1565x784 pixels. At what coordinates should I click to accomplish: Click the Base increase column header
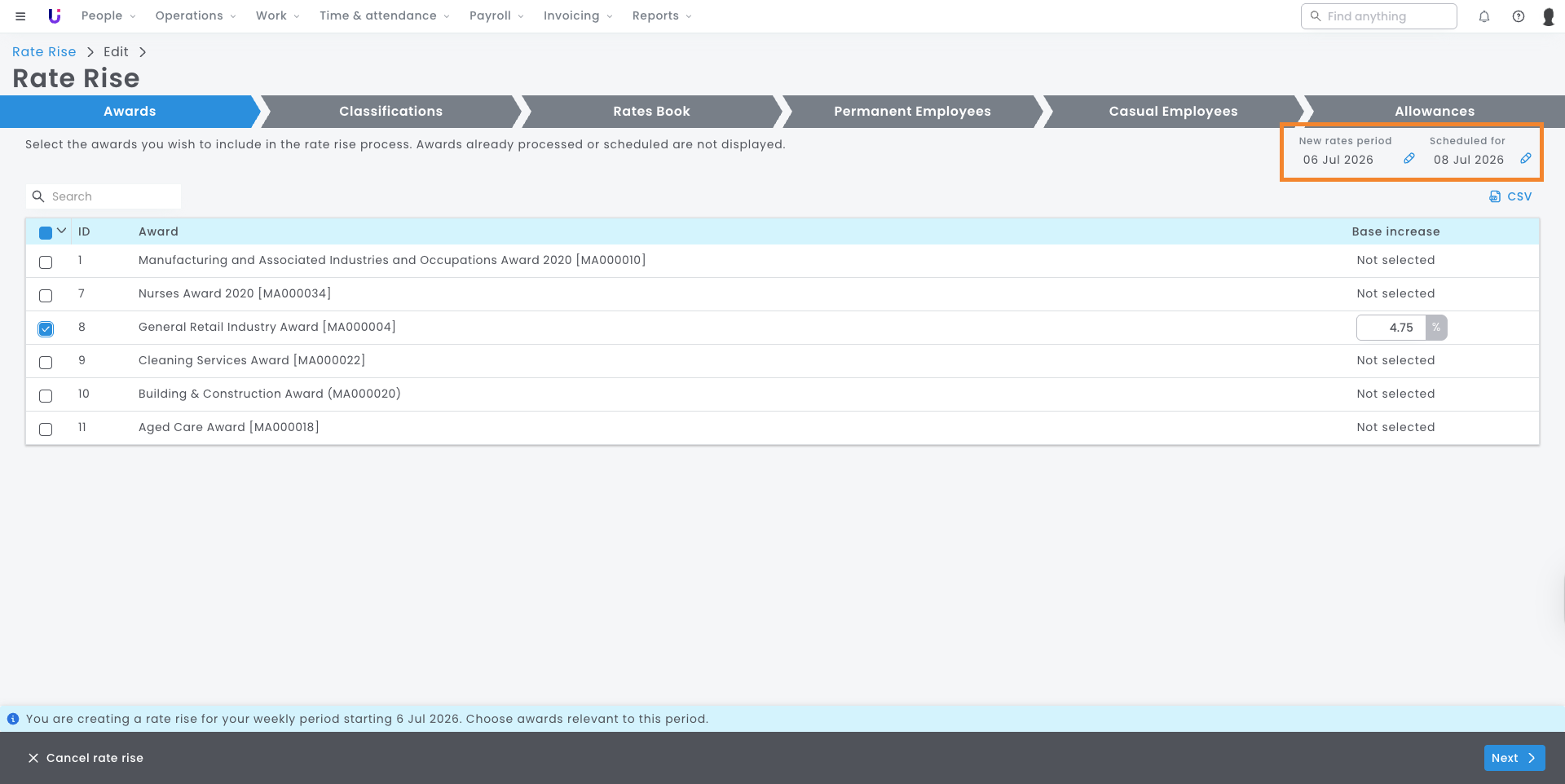1396,231
